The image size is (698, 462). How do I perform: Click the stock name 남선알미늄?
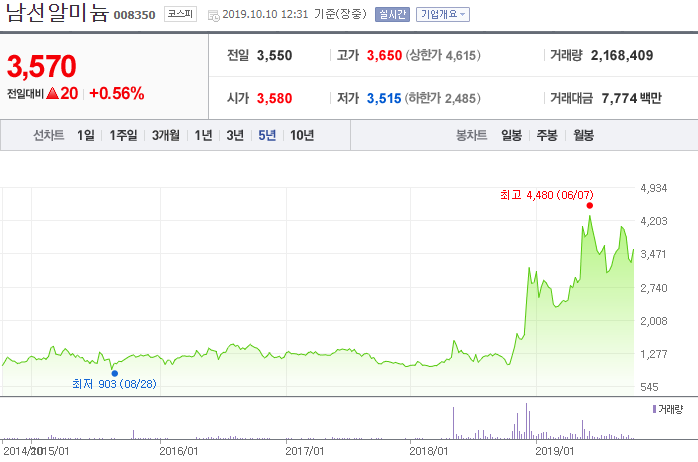(x=57, y=12)
